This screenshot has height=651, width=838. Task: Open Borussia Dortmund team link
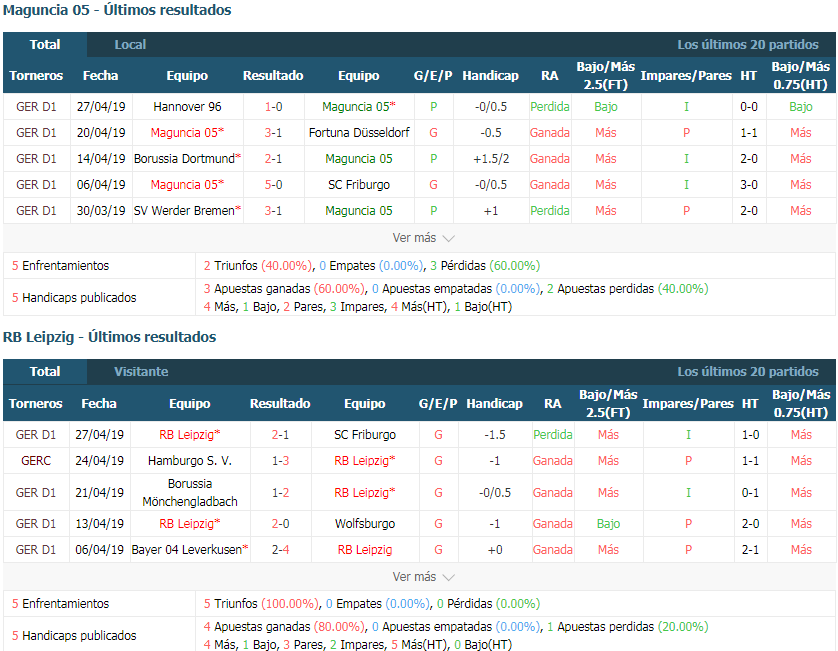[x=184, y=159]
